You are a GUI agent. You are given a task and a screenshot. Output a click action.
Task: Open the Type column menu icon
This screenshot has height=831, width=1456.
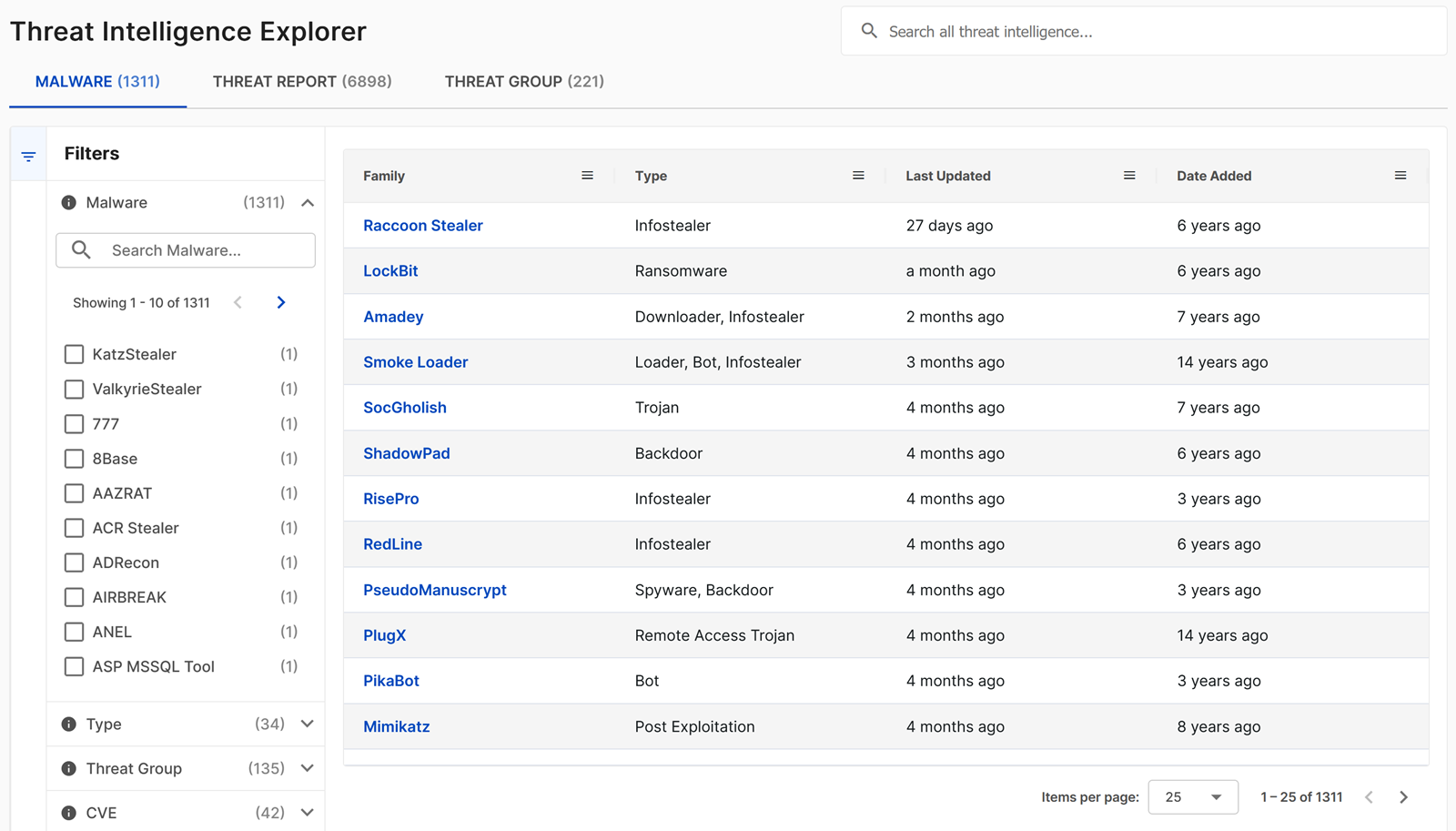click(858, 176)
